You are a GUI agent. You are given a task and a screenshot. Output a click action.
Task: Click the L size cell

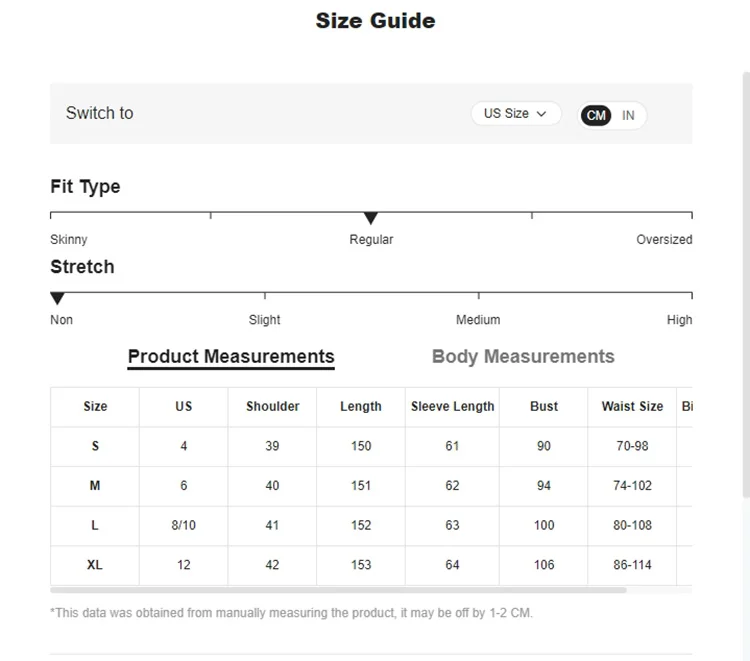[95, 526]
